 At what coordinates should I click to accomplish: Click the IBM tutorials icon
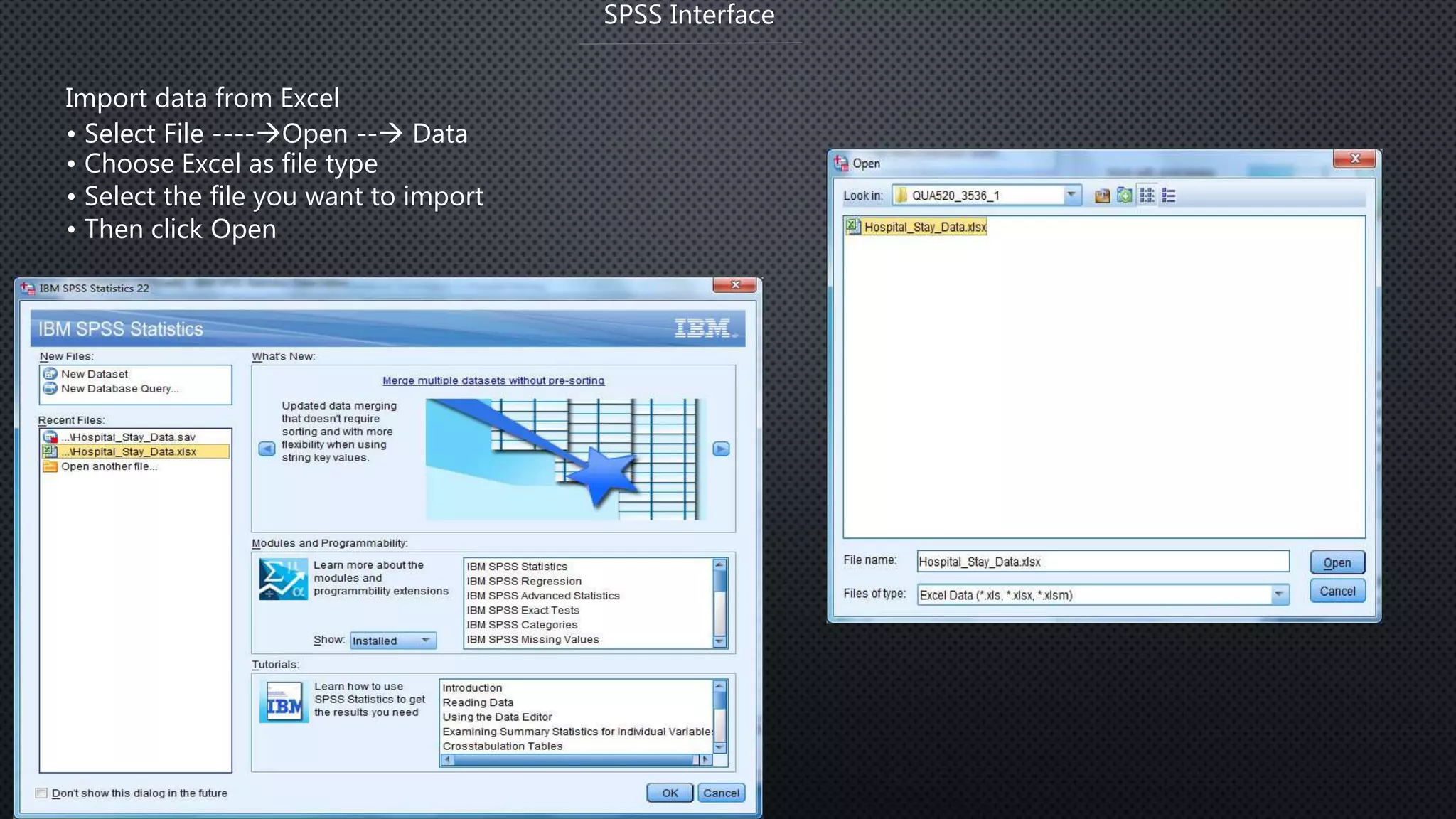[284, 702]
